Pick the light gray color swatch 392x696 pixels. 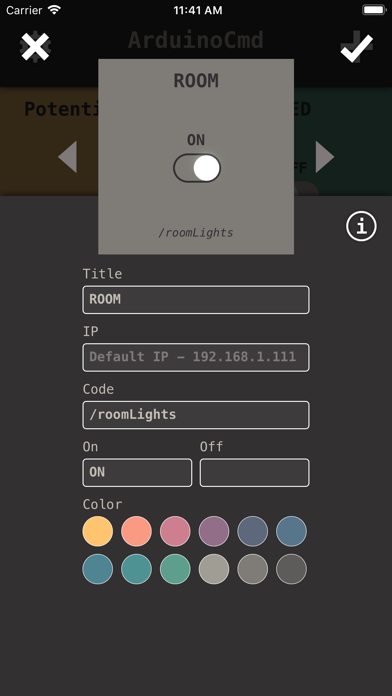(214, 569)
